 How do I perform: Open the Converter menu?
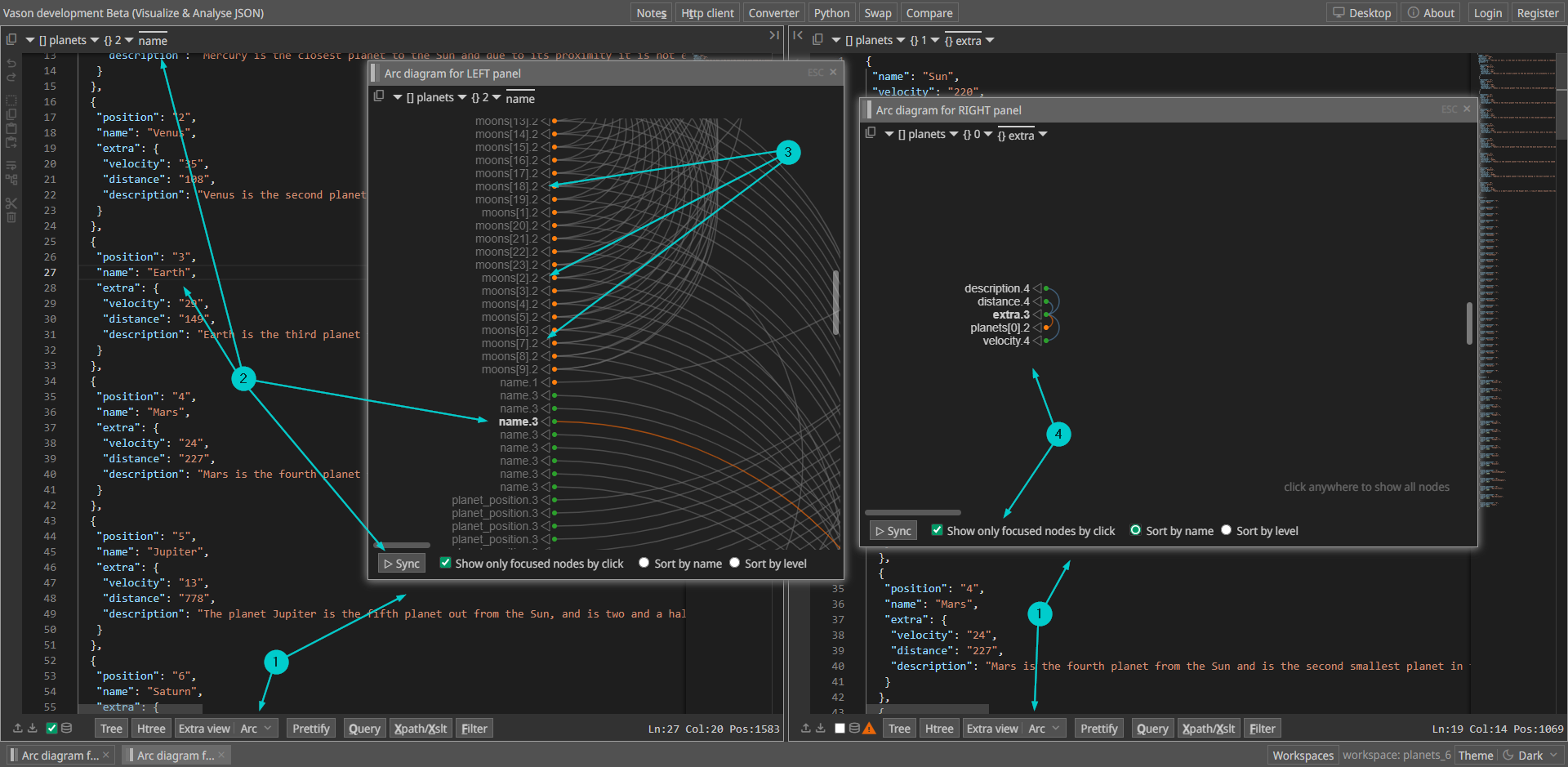773,13
